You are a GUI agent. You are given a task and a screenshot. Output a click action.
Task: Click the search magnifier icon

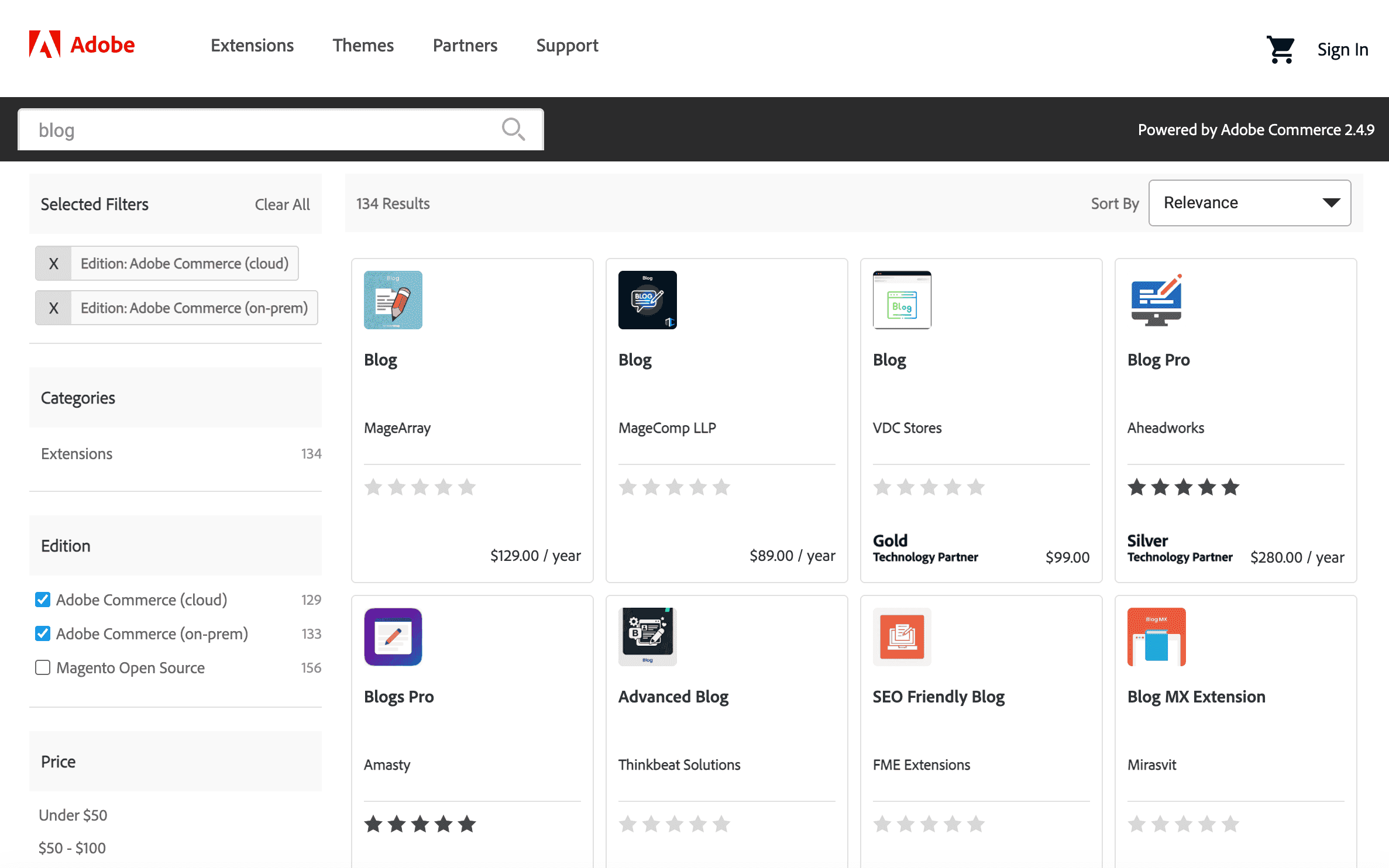pyautogui.click(x=513, y=129)
